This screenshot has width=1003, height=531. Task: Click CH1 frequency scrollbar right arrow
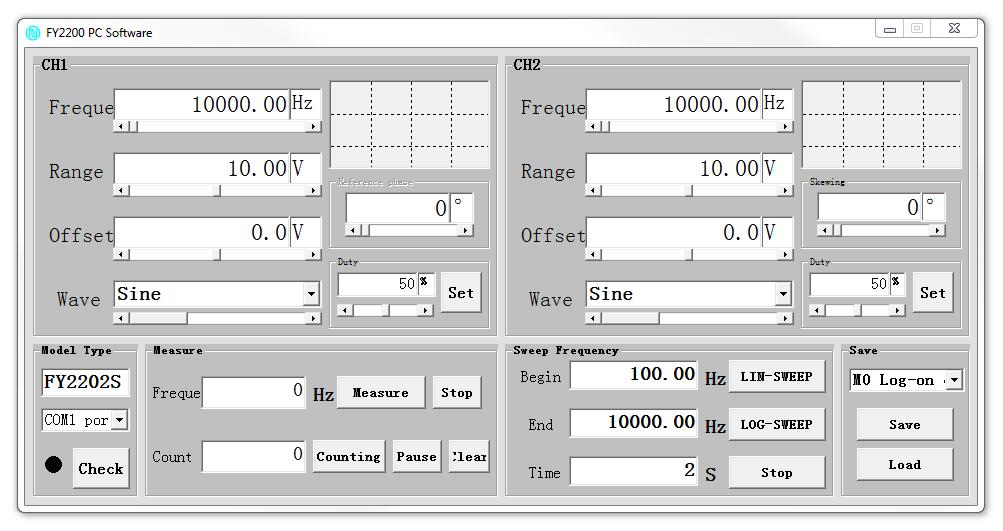(313, 127)
